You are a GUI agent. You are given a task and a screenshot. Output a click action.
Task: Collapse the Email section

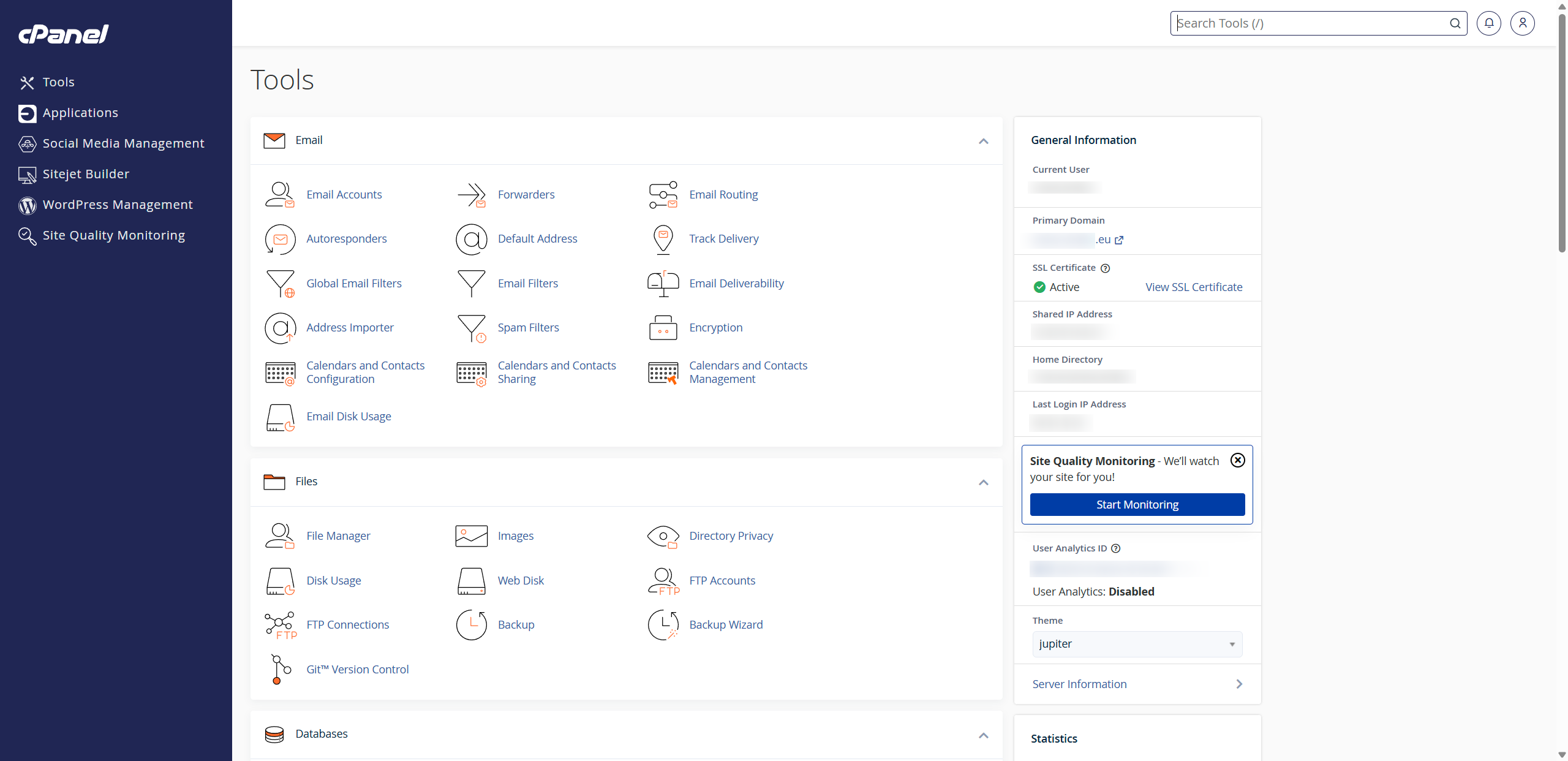tap(983, 142)
